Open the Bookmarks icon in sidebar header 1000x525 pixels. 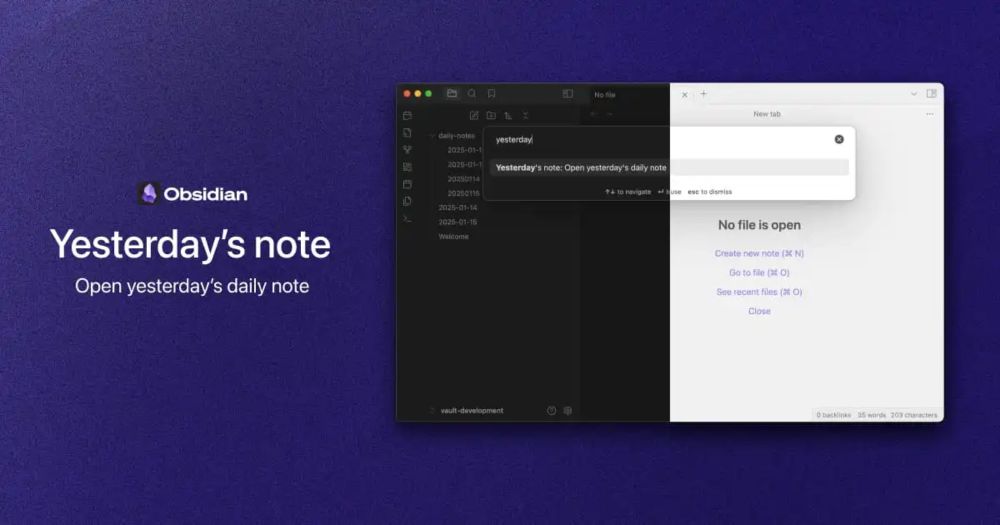coord(492,94)
